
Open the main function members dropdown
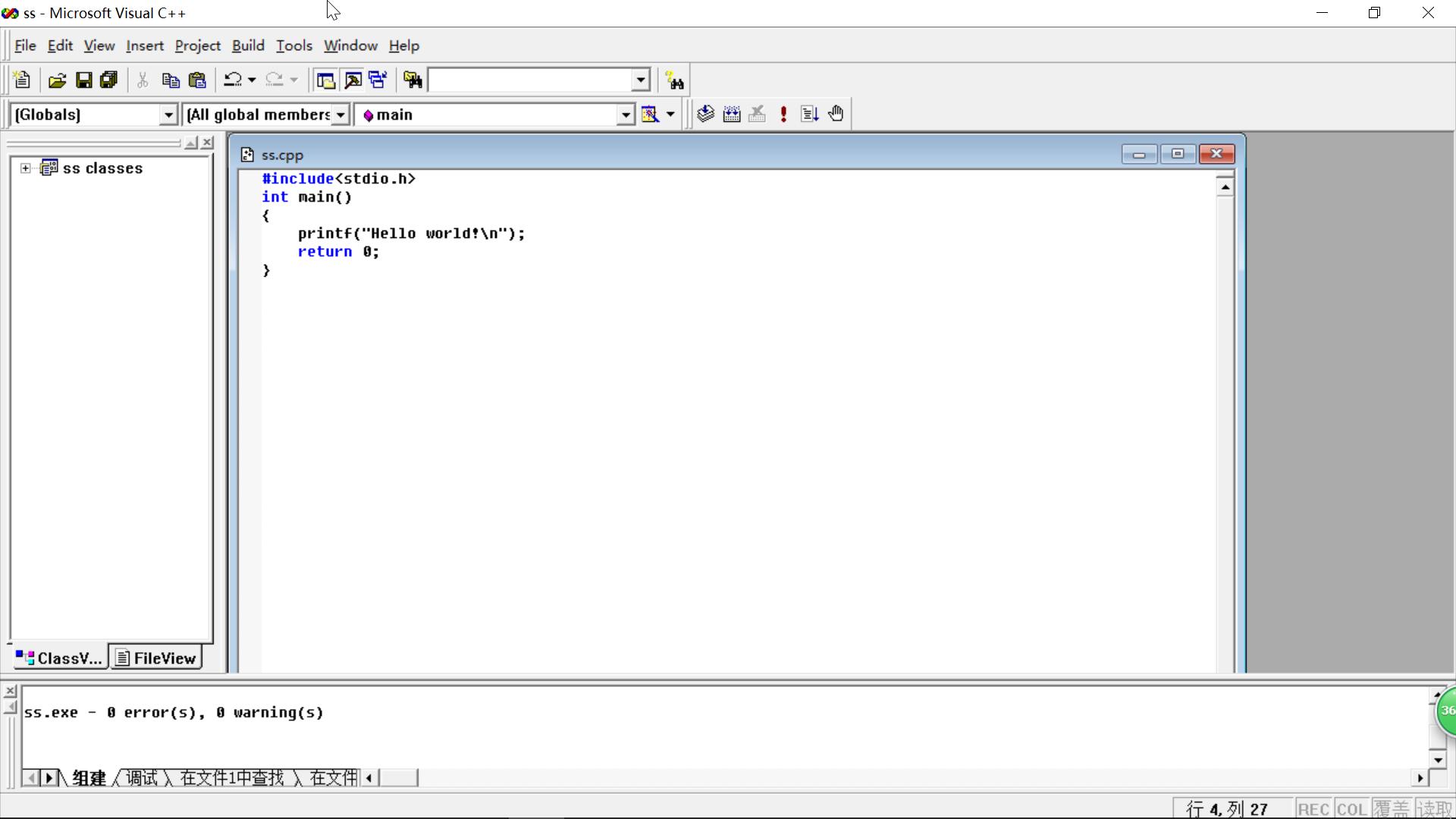tap(625, 115)
